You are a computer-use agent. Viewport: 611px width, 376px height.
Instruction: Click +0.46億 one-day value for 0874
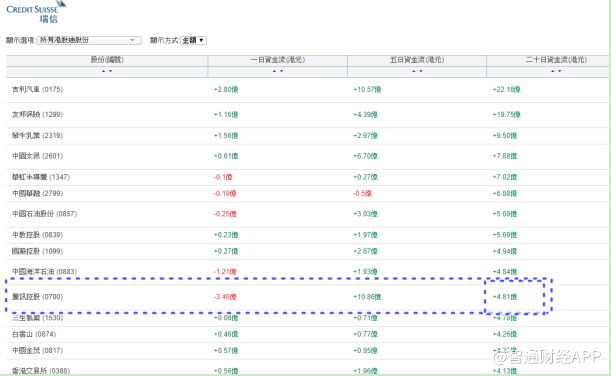coord(226,334)
